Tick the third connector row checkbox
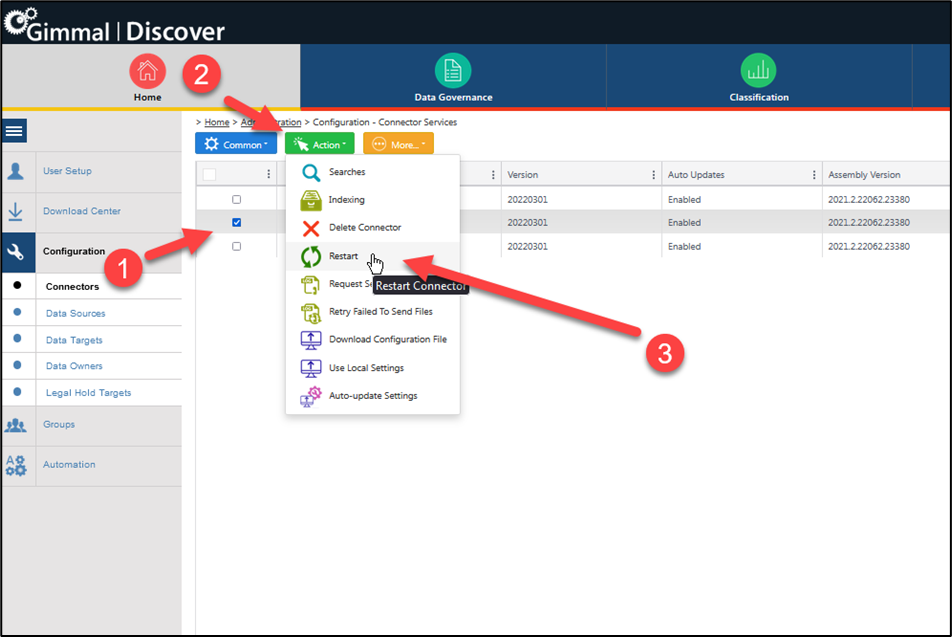The height and width of the screenshot is (637, 952). (x=236, y=246)
